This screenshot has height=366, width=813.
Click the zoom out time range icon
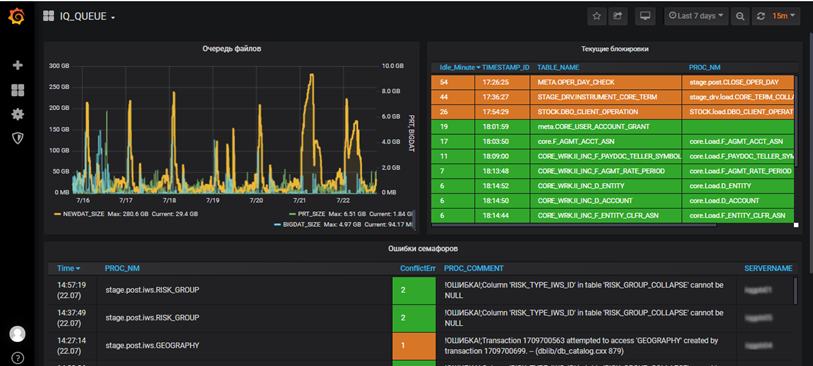pos(740,16)
